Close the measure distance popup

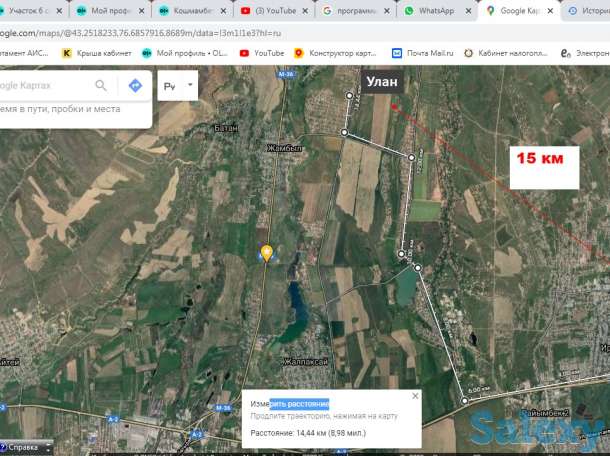415,396
